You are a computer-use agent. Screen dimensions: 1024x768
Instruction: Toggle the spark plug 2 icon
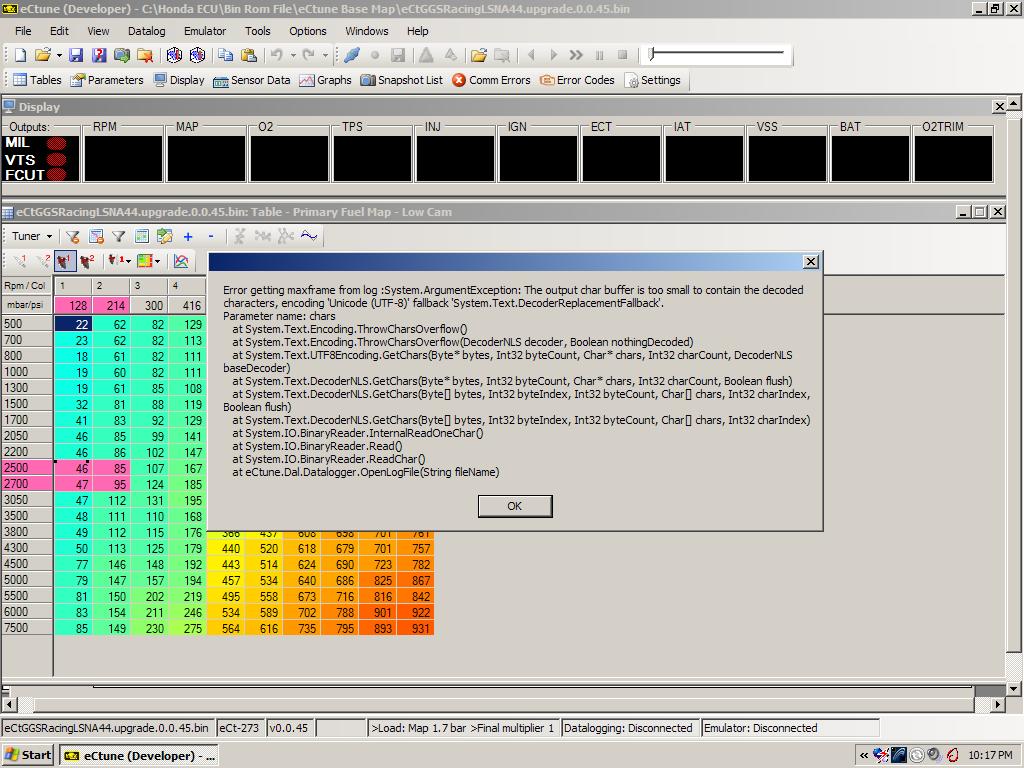click(x=87, y=261)
